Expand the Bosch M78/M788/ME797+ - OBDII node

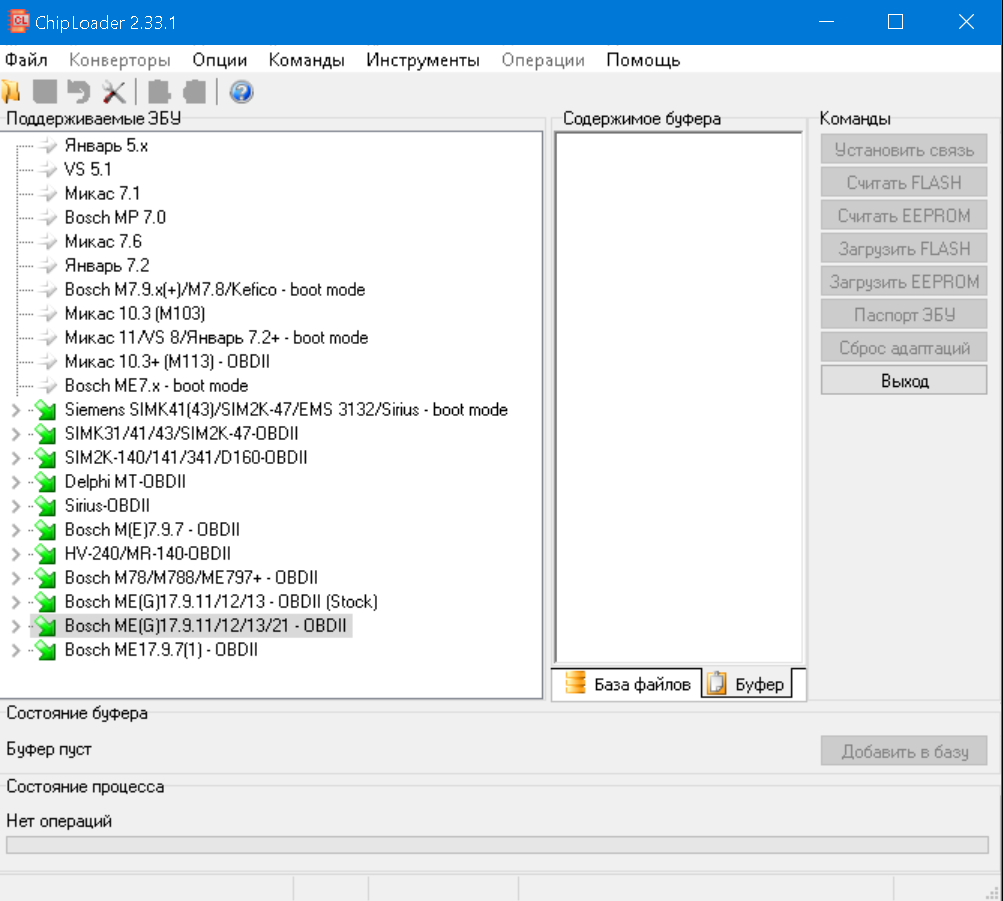(x=15, y=578)
